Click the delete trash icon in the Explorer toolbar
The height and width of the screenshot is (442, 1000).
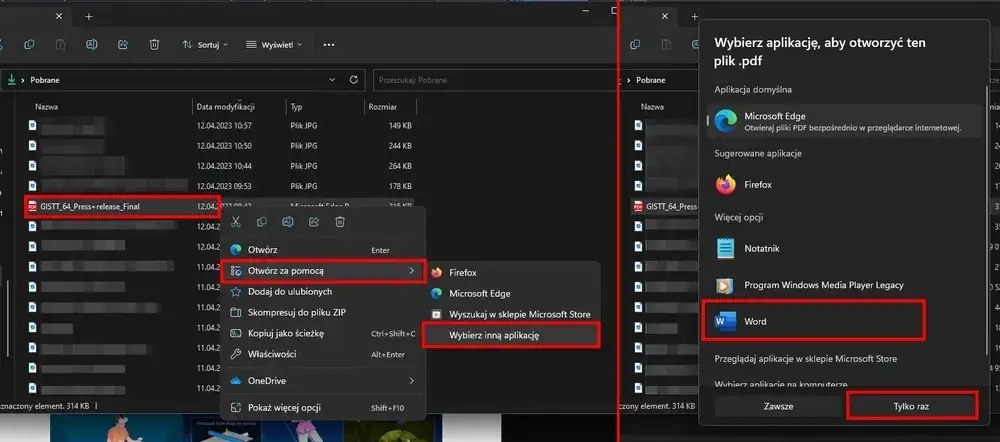pyautogui.click(x=154, y=45)
